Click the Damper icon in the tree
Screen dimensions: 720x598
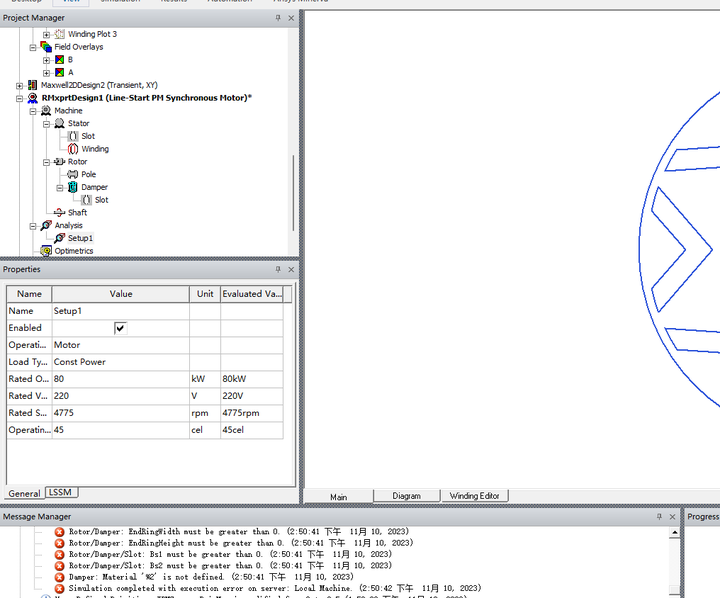[73, 187]
